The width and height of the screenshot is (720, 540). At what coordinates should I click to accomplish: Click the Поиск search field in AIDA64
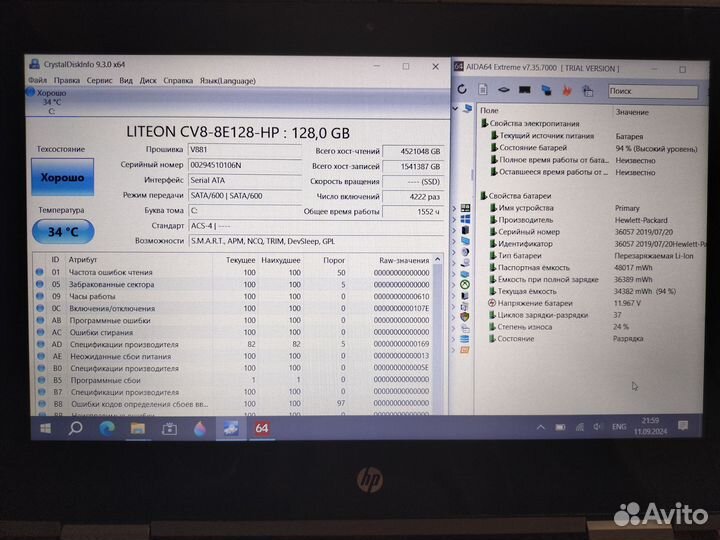click(x=652, y=91)
